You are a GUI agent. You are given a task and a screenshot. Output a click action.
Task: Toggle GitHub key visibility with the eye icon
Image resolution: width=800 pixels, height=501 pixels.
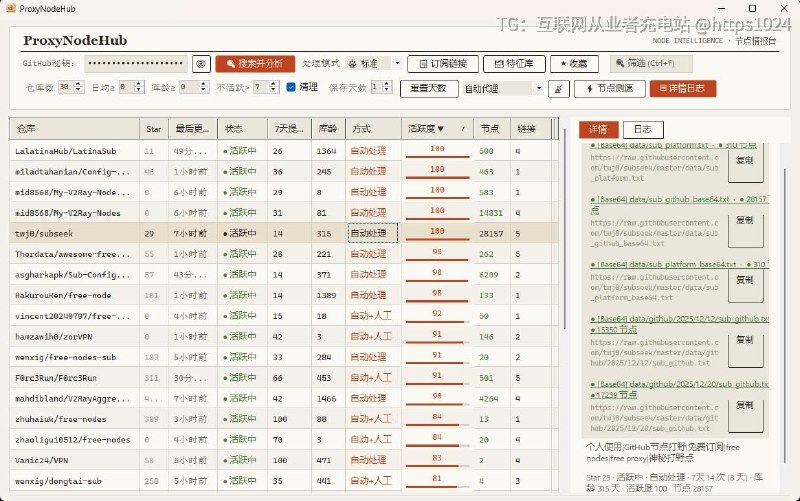tap(201, 64)
